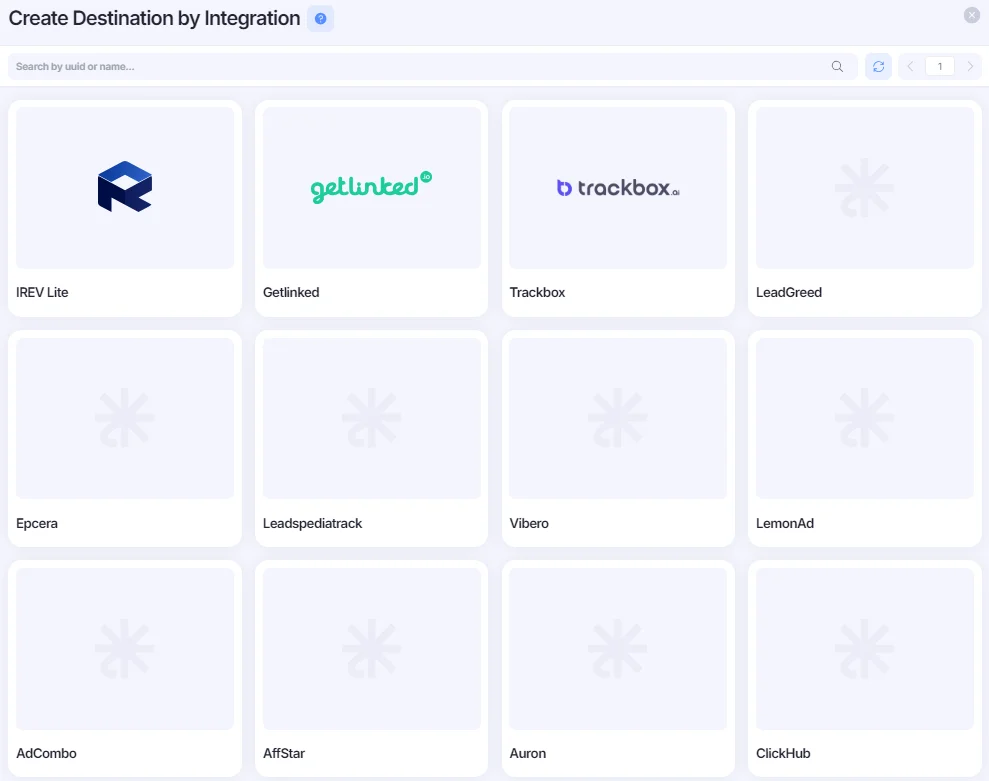Image resolution: width=989 pixels, height=781 pixels.
Task: Click the Auron label
Action: coord(528,753)
